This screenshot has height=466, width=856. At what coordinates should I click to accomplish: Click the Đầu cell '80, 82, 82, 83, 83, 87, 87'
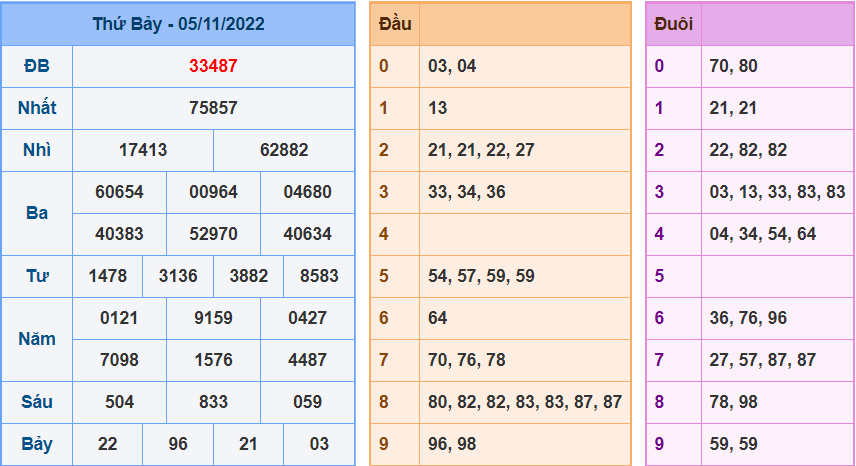(525, 402)
